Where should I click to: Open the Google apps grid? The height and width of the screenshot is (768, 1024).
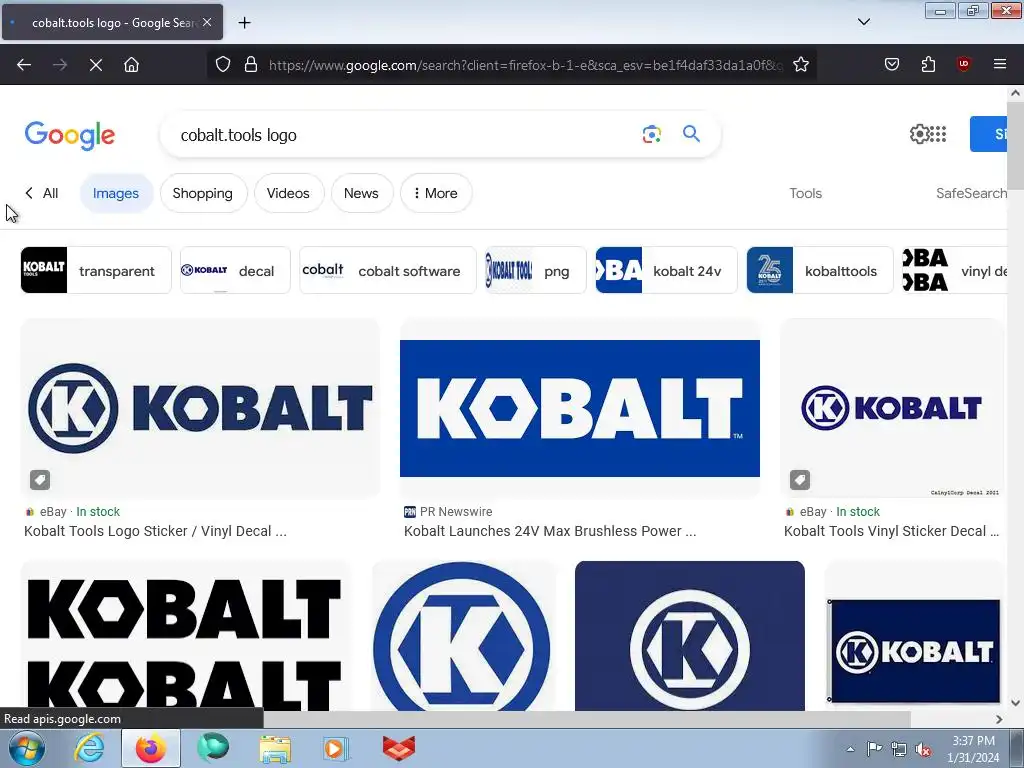point(938,134)
